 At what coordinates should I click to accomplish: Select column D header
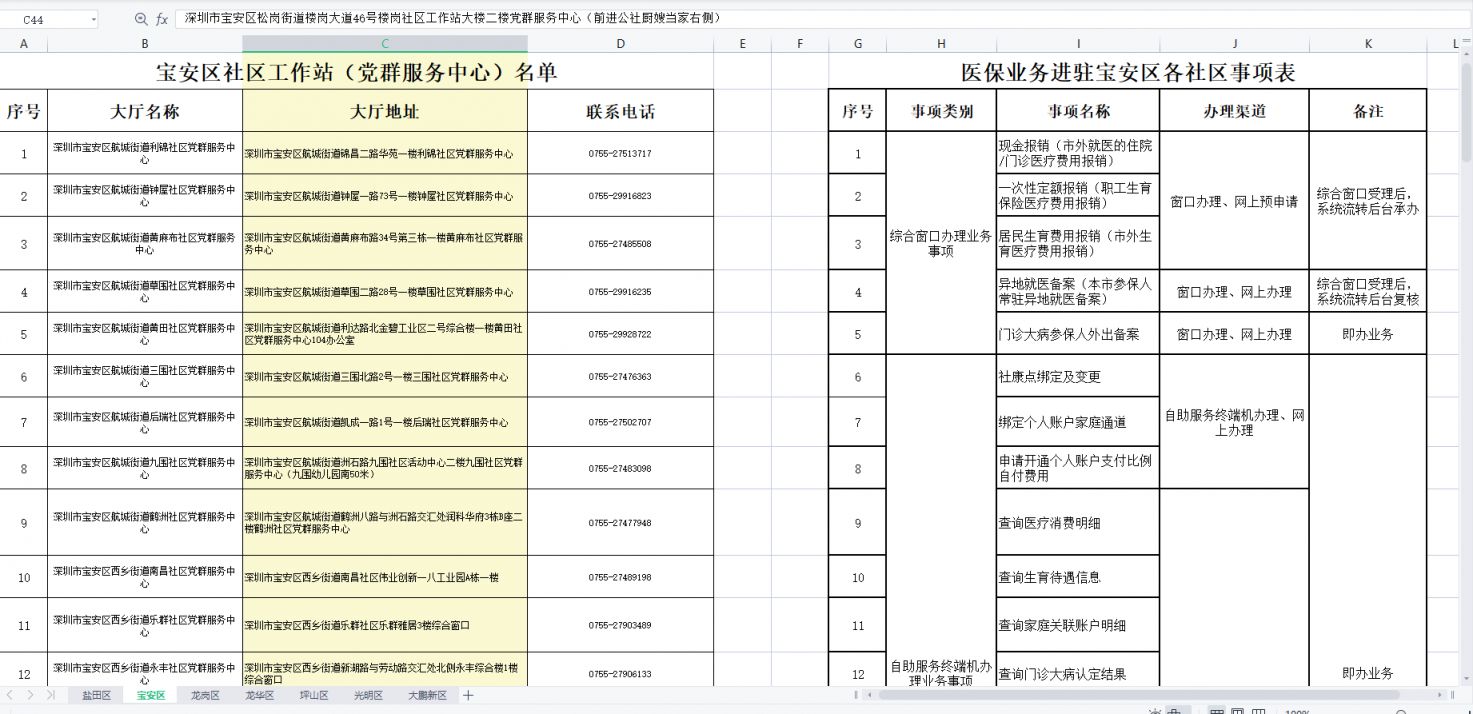(621, 43)
